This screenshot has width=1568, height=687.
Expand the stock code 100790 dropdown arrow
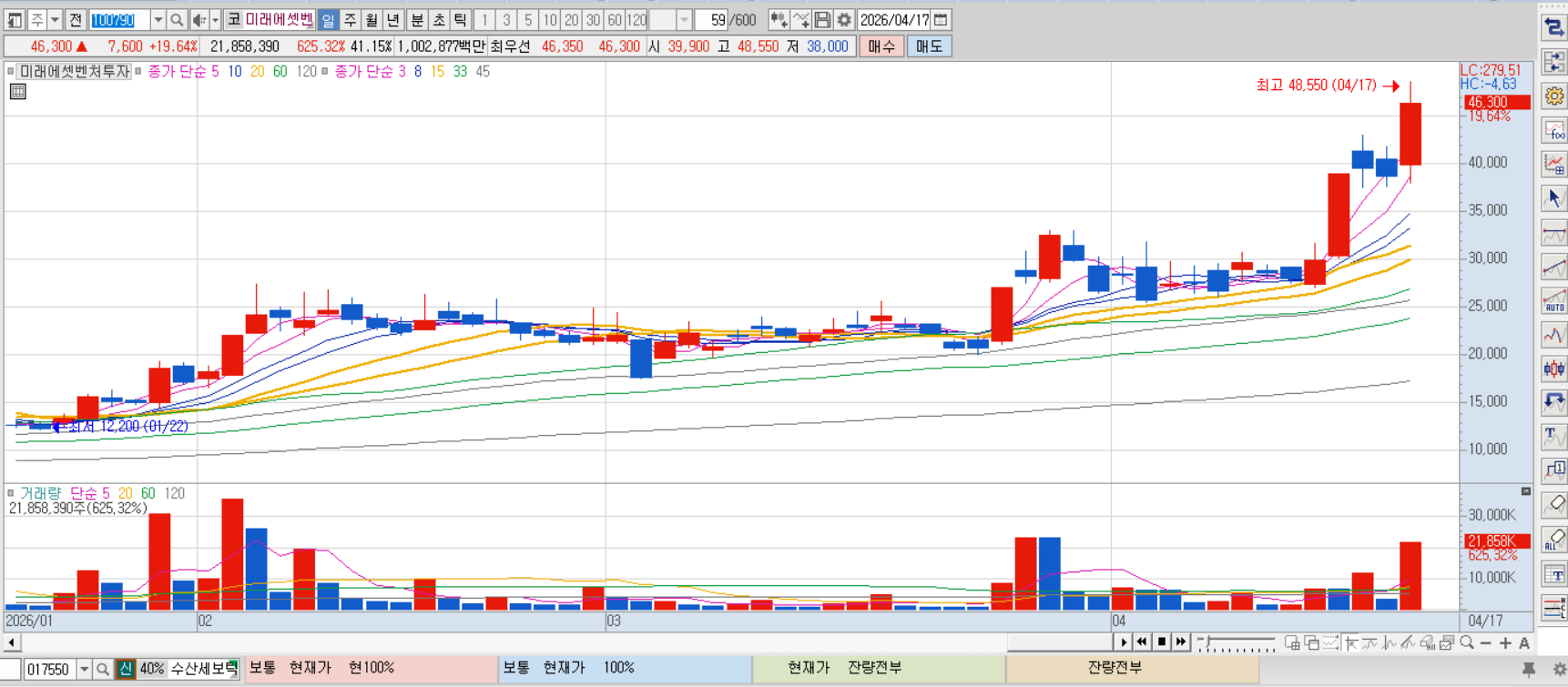158,20
